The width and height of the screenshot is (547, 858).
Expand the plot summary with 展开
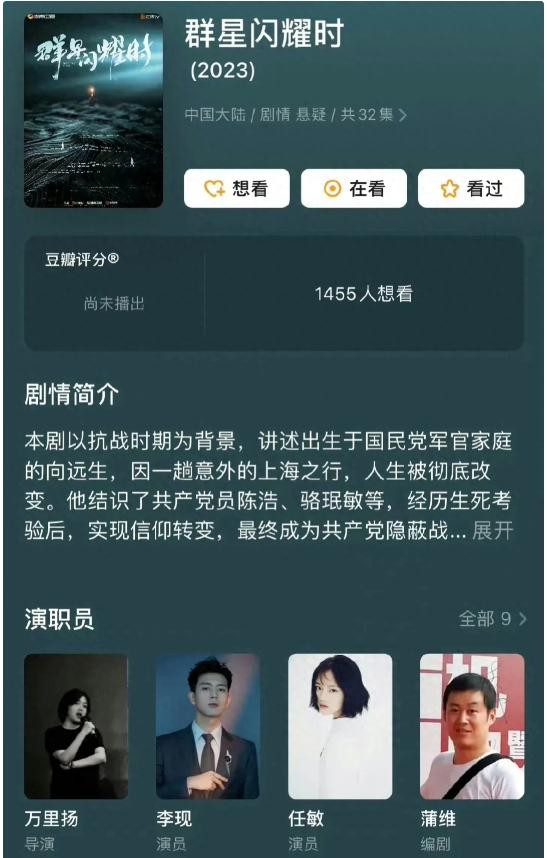tap(493, 530)
